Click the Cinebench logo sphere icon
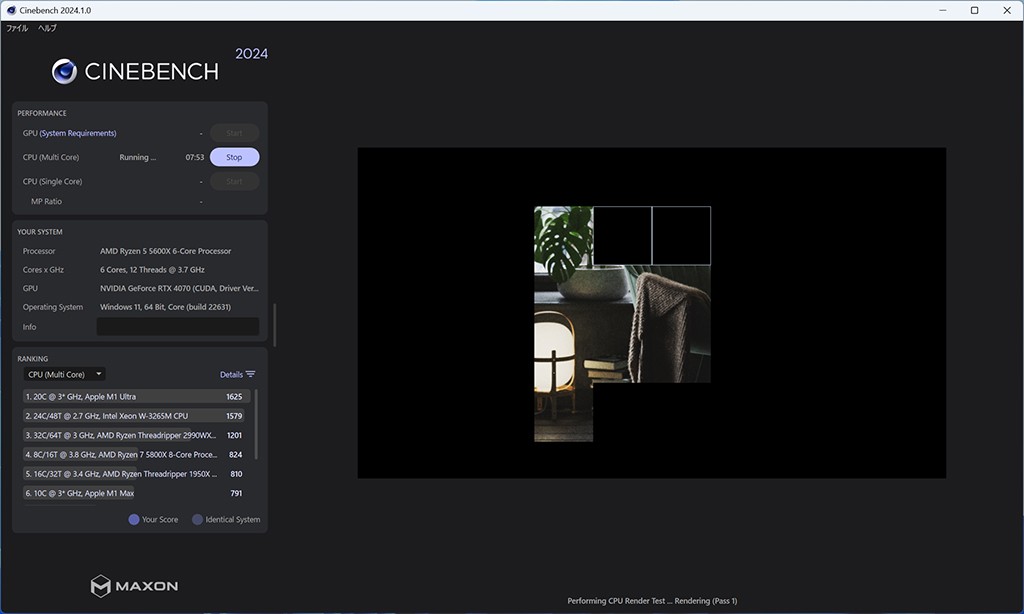The height and width of the screenshot is (614, 1024). [x=65, y=71]
